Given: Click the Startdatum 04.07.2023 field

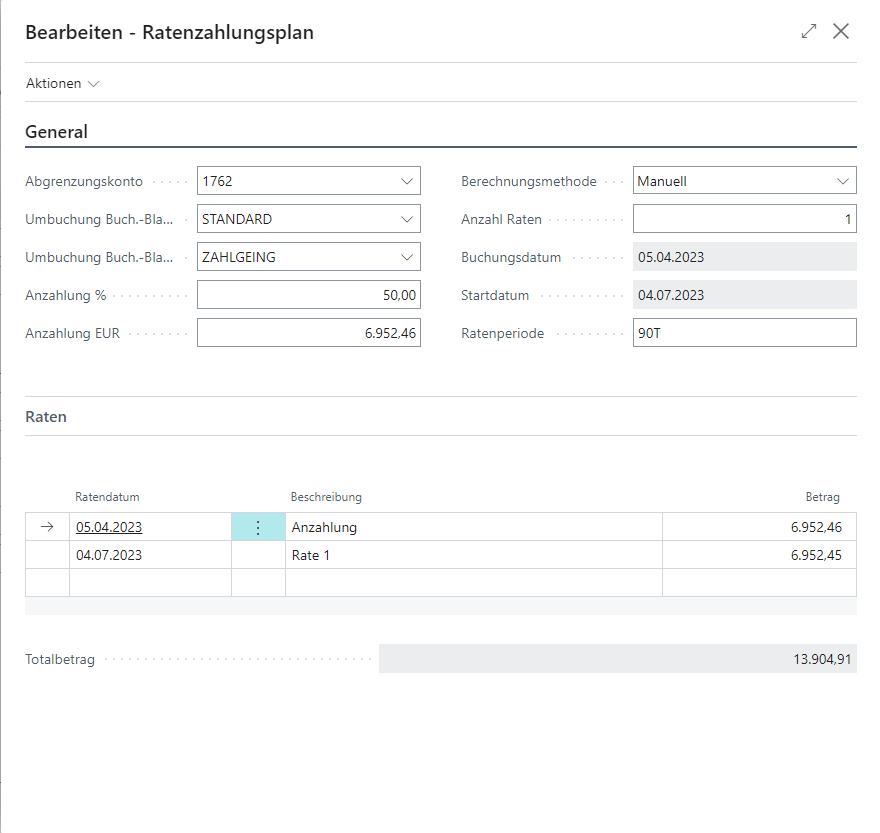Looking at the screenshot, I should (745, 295).
